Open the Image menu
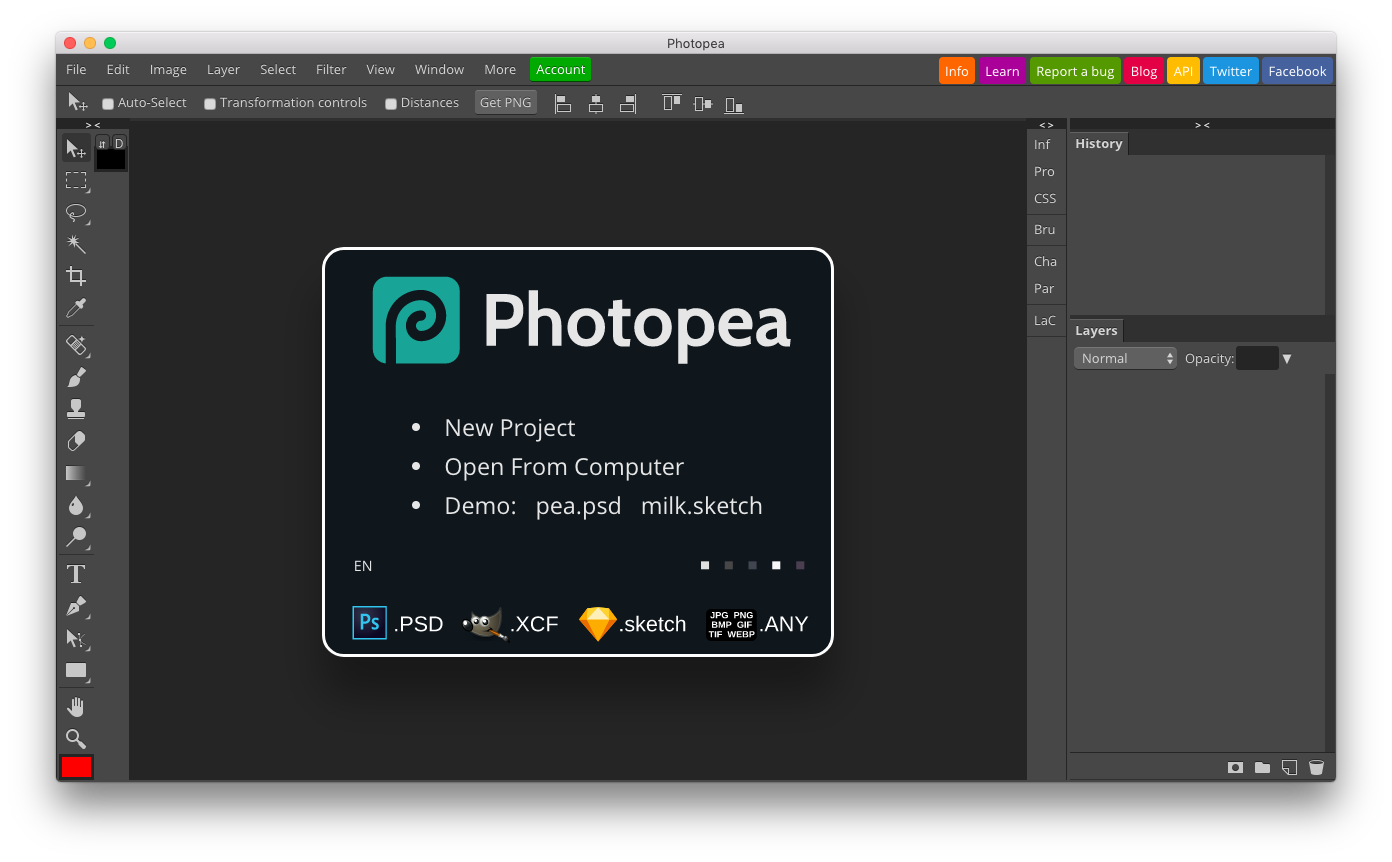 (x=168, y=69)
